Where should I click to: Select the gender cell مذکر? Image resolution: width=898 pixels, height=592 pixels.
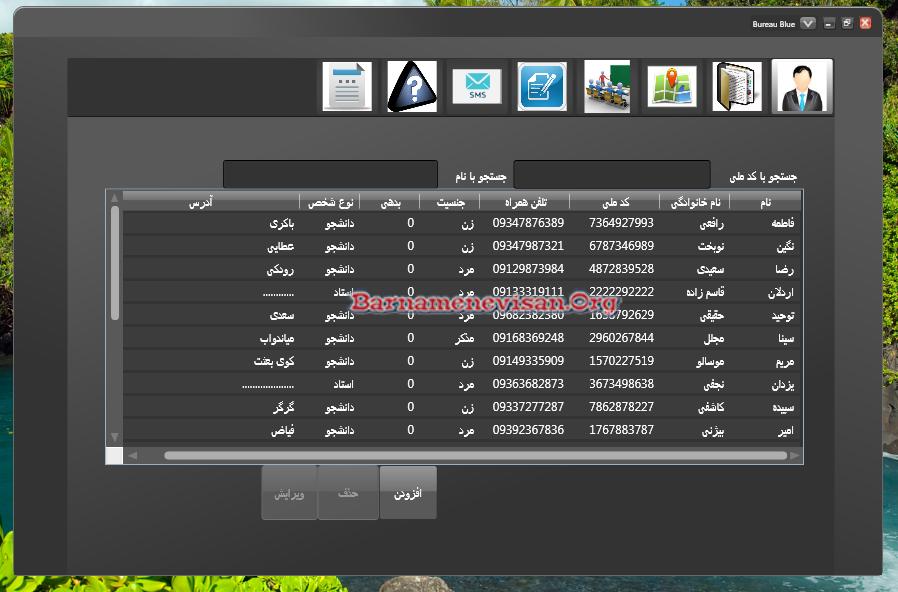(x=464, y=338)
